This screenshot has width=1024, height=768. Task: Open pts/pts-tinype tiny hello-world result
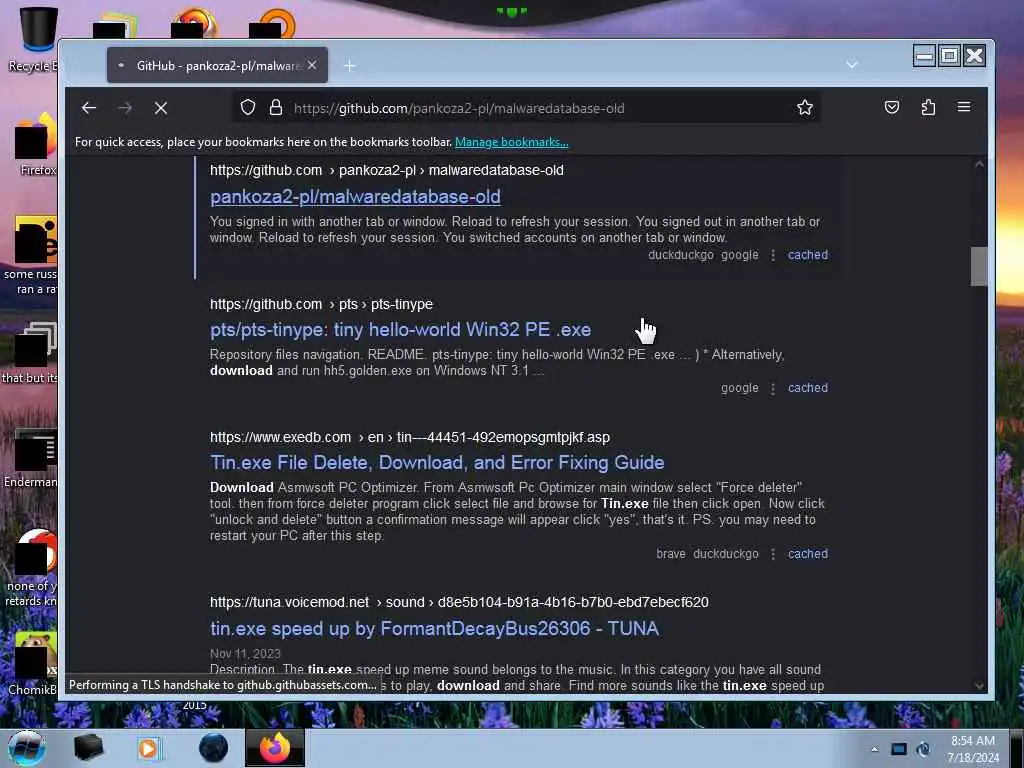point(400,330)
